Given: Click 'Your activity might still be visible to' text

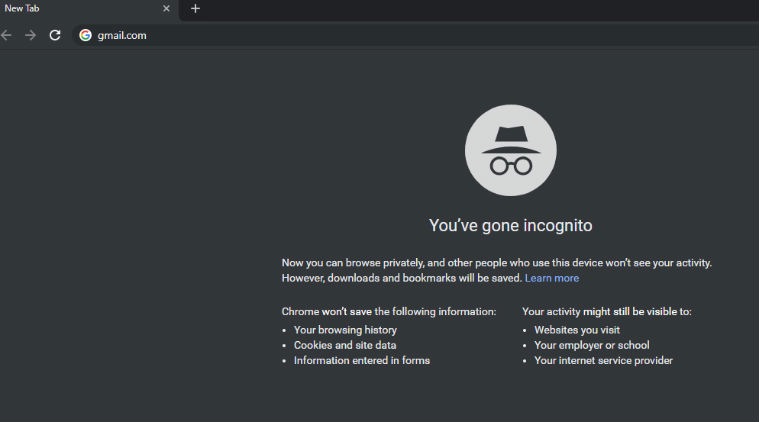Looking at the screenshot, I should pos(607,312).
